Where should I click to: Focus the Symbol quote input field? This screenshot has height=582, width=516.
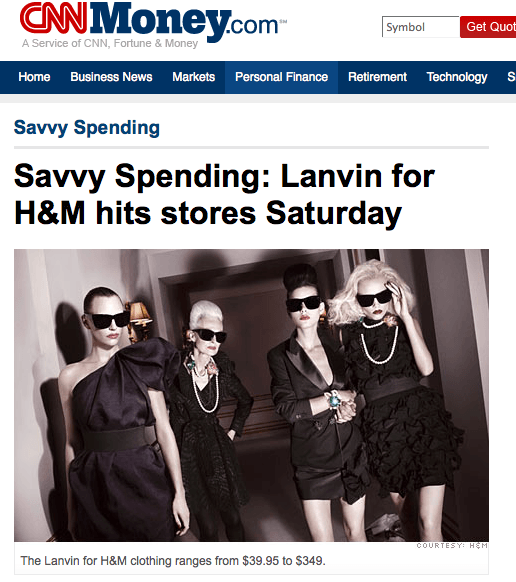(x=421, y=27)
